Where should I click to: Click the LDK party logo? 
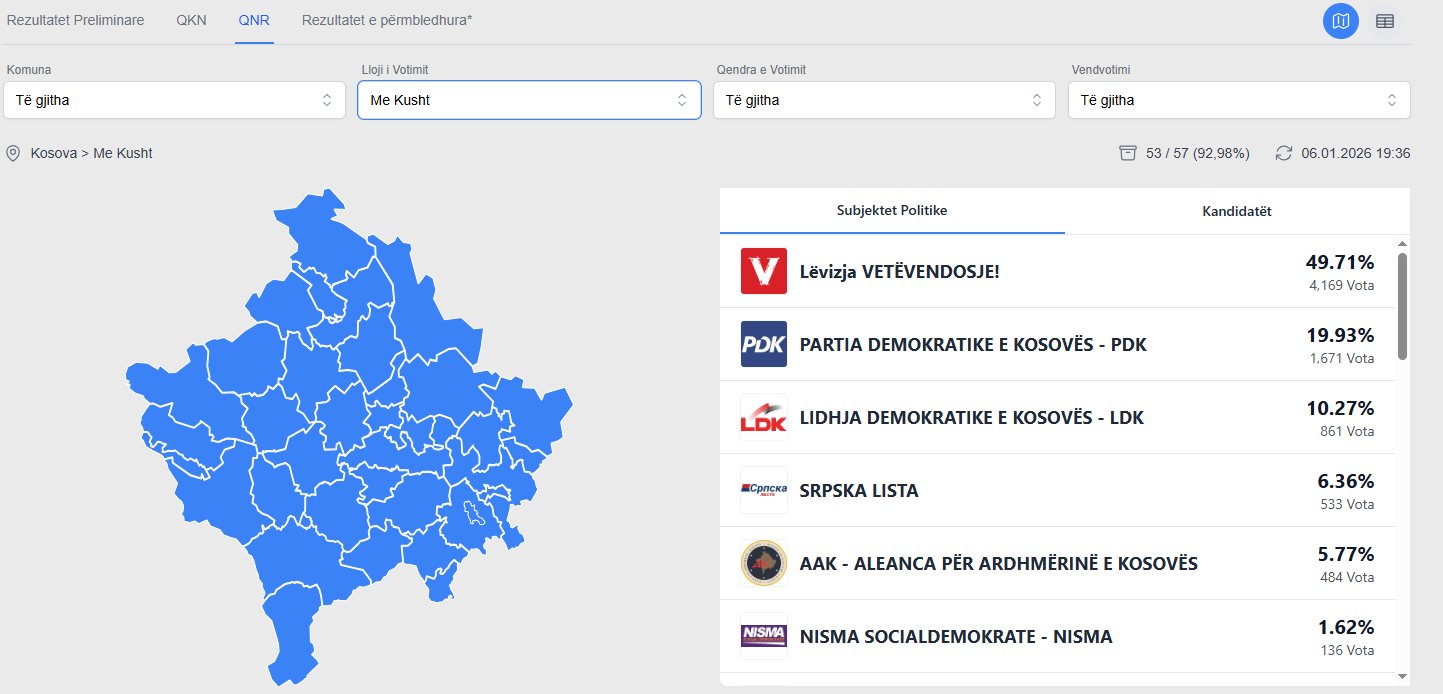[764, 417]
